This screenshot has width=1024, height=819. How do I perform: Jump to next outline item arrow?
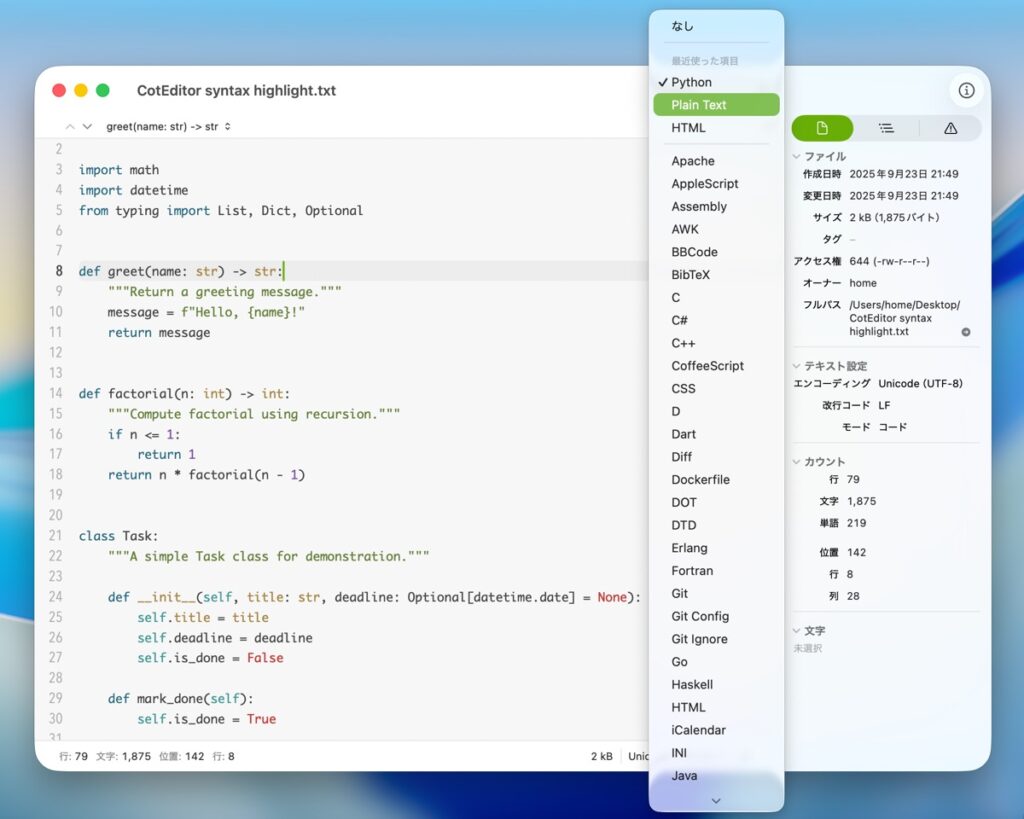pyautogui.click(x=87, y=127)
